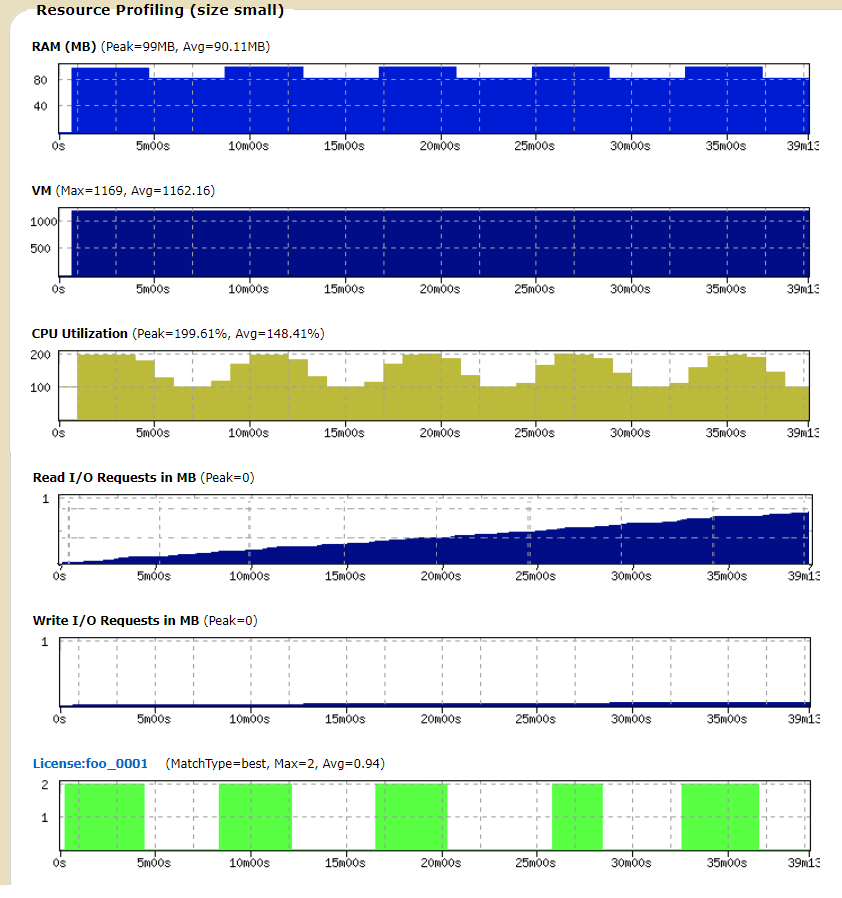
Task: Click the 30m00s marker under the VM chart
Action: click(x=630, y=289)
